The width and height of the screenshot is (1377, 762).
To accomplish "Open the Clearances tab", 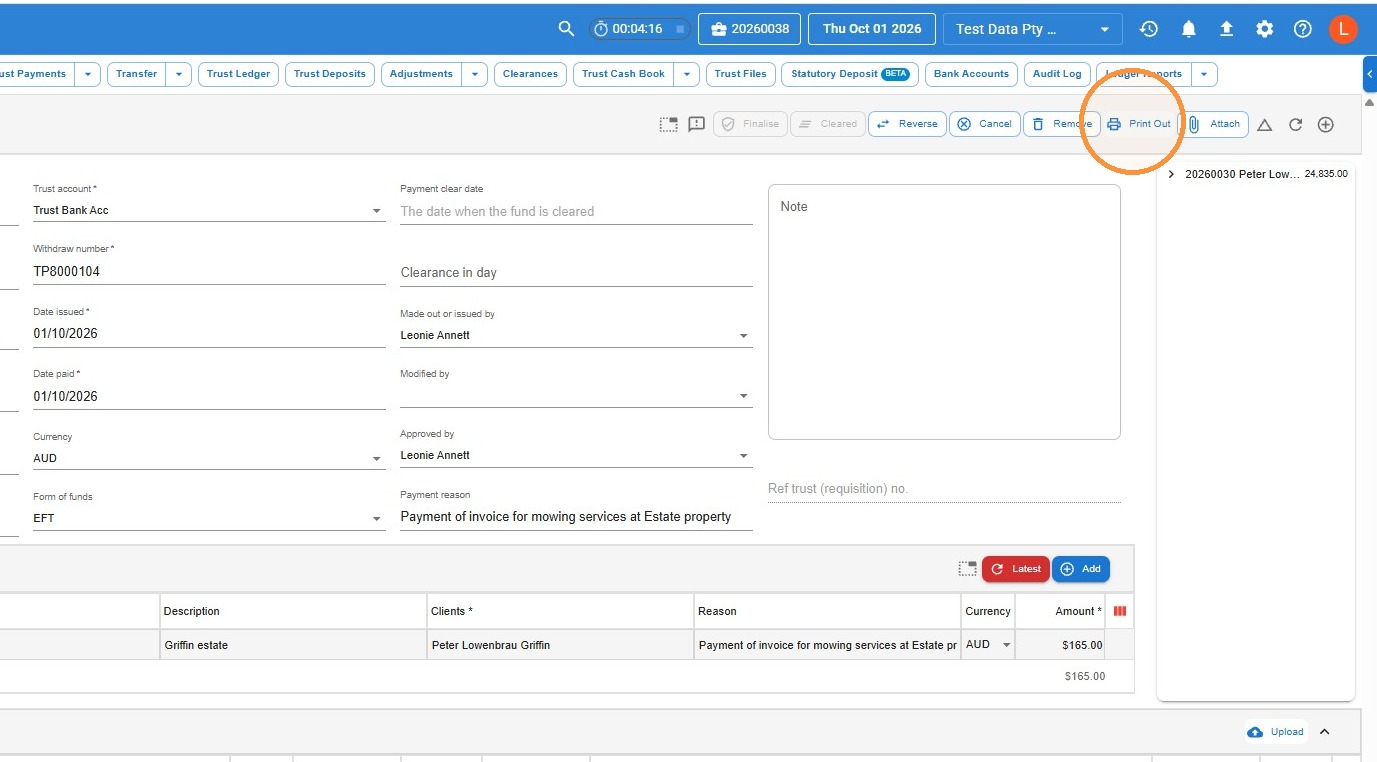I will click(530, 74).
